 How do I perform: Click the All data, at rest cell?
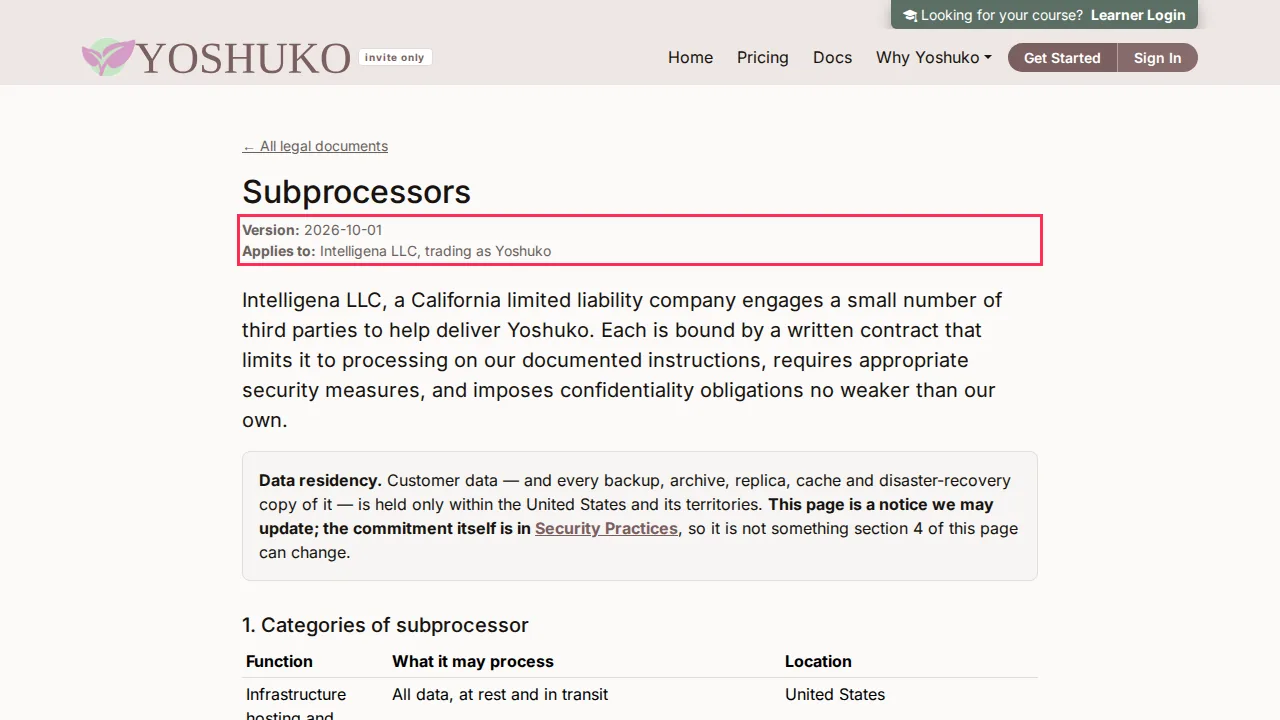click(500, 694)
